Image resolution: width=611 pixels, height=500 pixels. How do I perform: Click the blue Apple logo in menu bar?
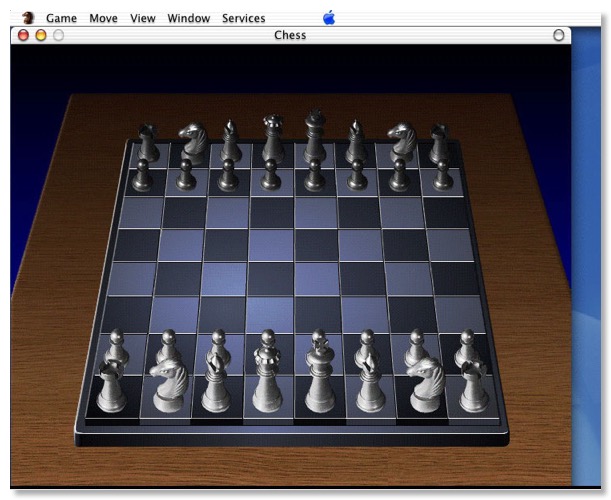[x=329, y=18]
